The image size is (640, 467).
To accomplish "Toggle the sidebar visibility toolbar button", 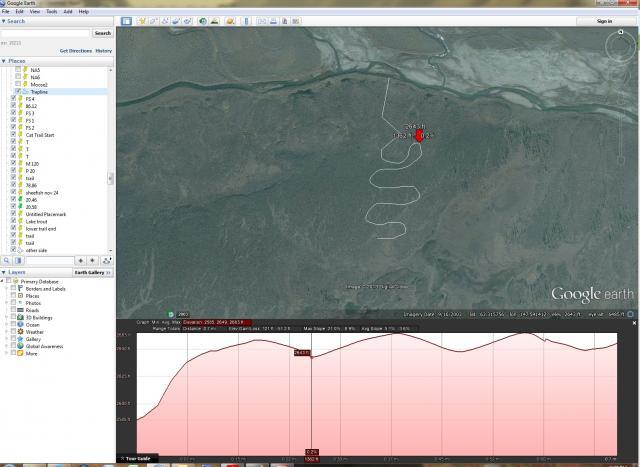I will [x=127, y=20].
